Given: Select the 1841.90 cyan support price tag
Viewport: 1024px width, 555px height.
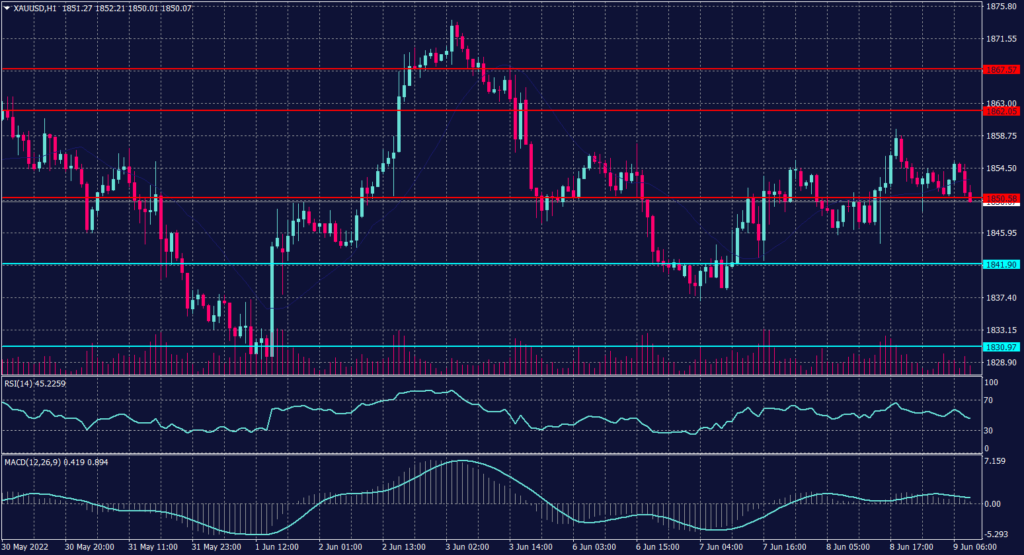Looking at the screenshot, I should point(1000,265).
